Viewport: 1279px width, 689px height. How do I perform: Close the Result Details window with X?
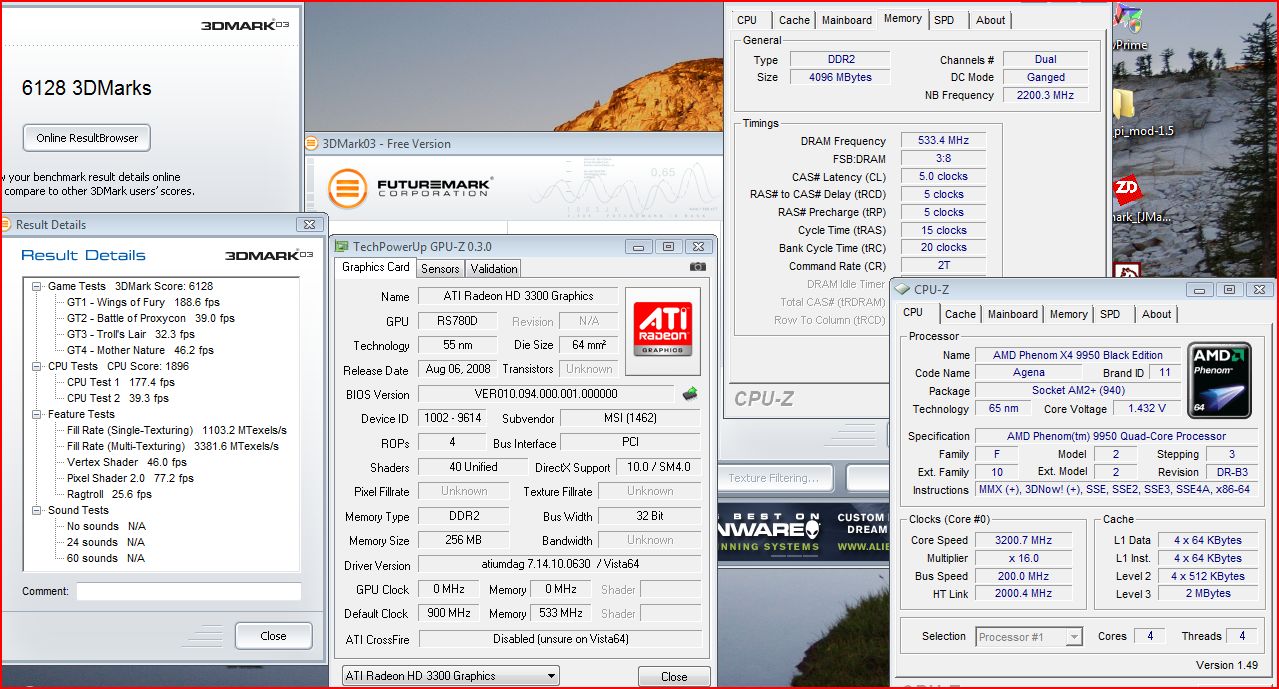(310, 225)
